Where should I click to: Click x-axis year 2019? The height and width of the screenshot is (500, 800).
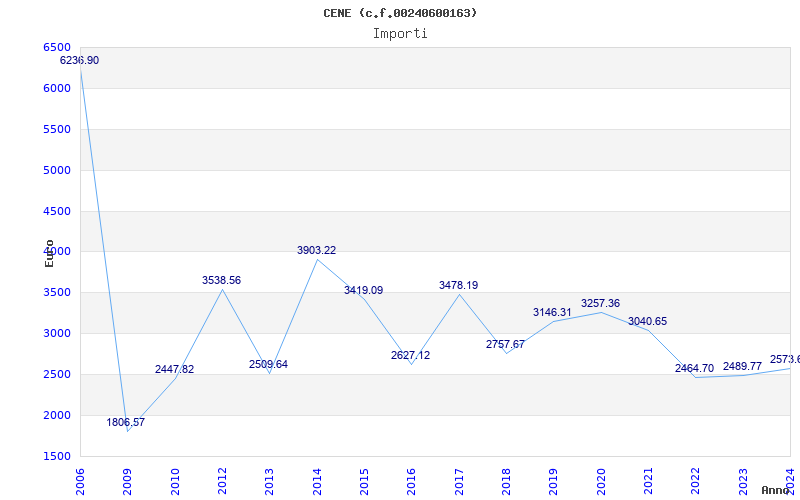click(554, 482)
